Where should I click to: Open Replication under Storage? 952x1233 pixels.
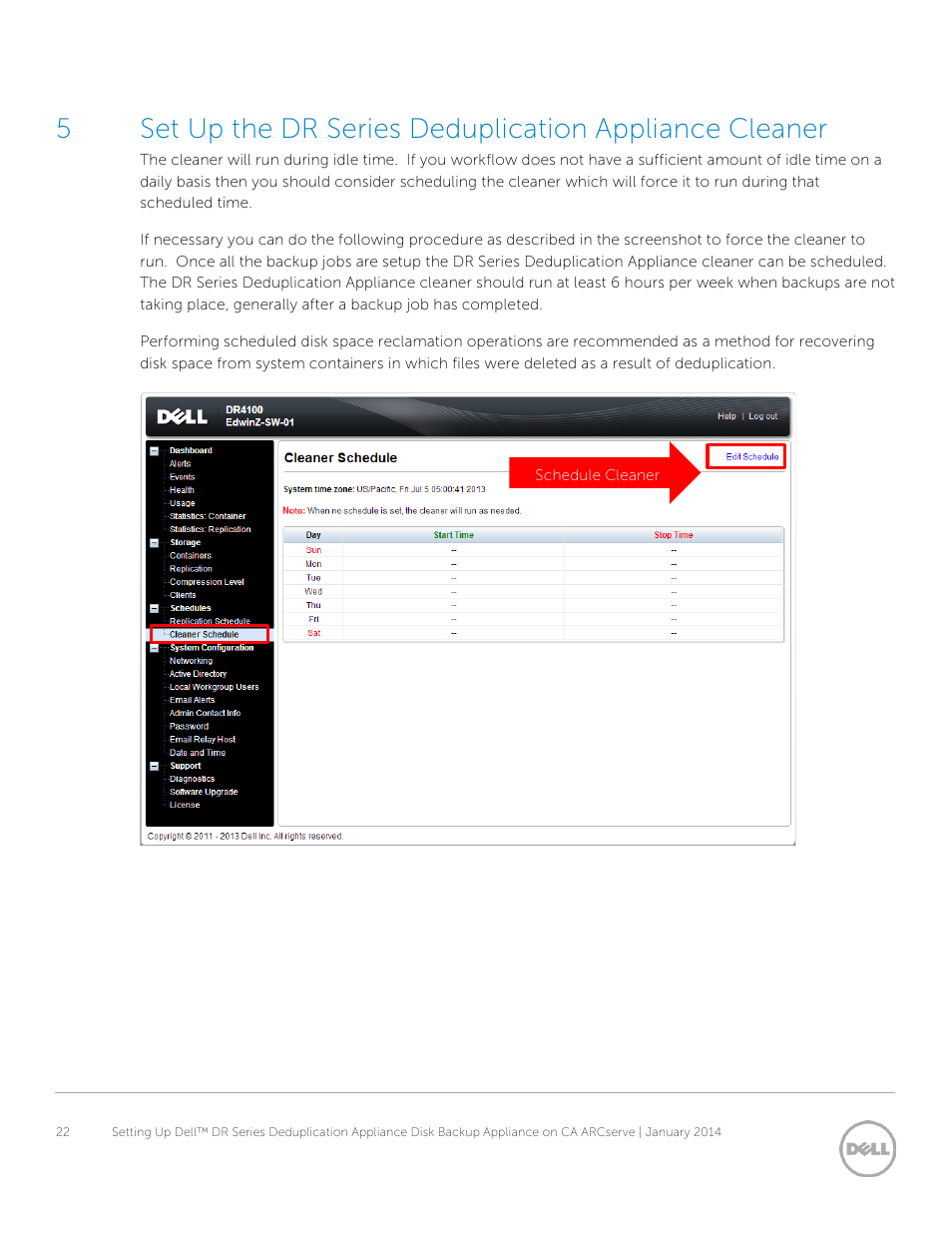(x=191, y=569)
